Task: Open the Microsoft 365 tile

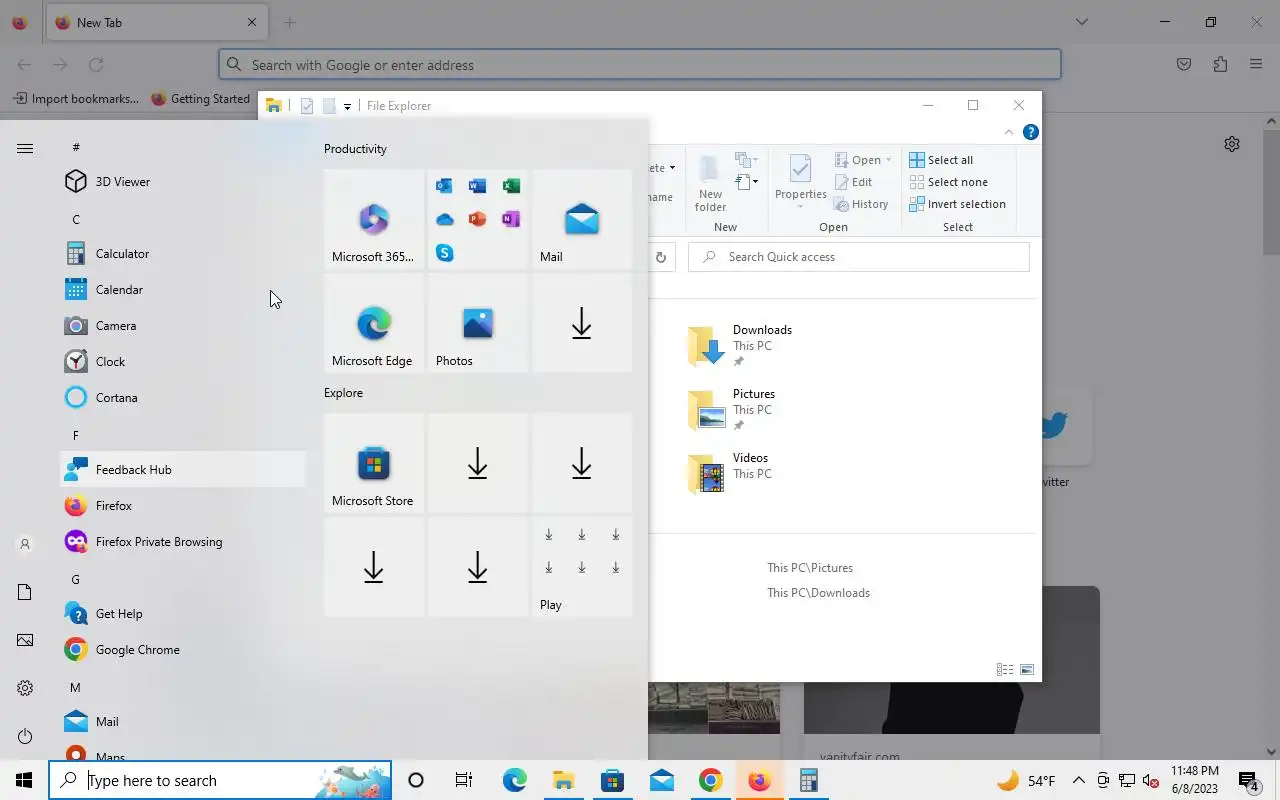Action: coord(374,219)
